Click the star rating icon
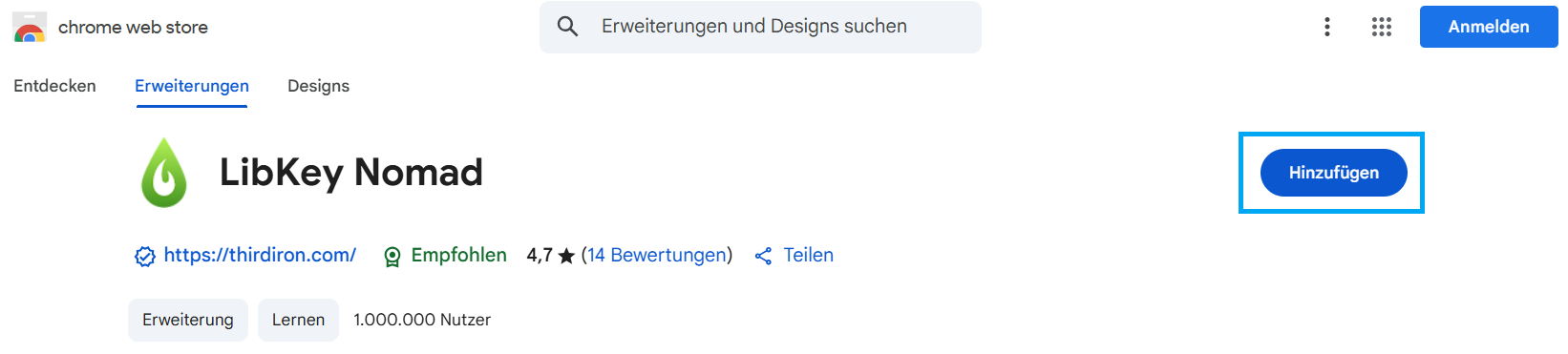The height and width of the screenshot is (354, 1568). coord(566,256)
